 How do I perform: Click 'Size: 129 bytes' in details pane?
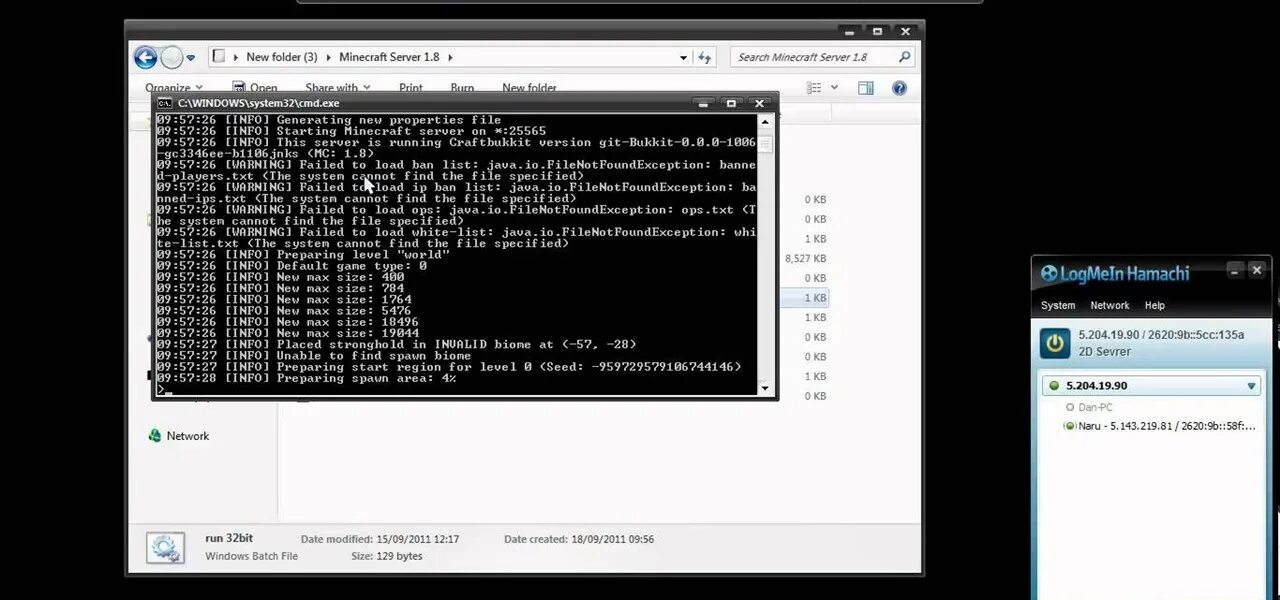[x=386, y=556]
